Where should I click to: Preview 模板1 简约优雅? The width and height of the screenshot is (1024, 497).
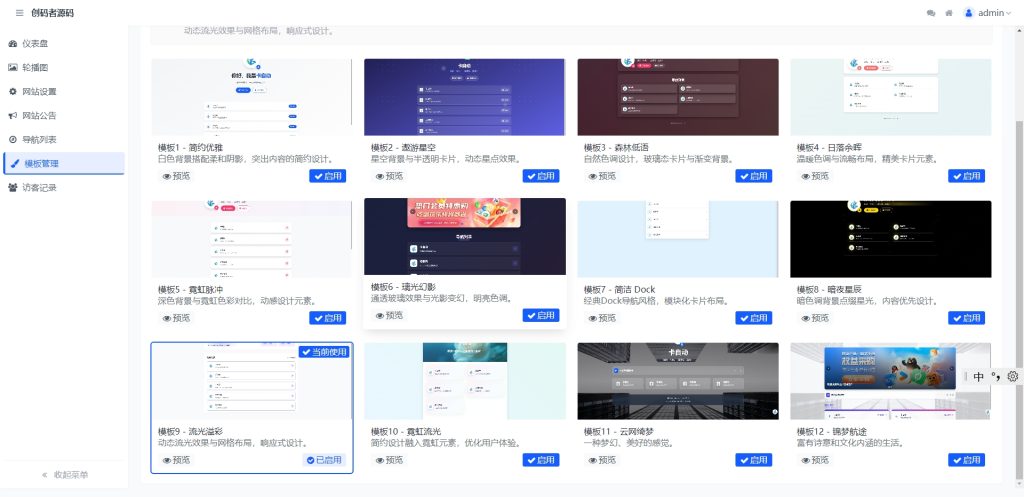click(x=176, y=176)
